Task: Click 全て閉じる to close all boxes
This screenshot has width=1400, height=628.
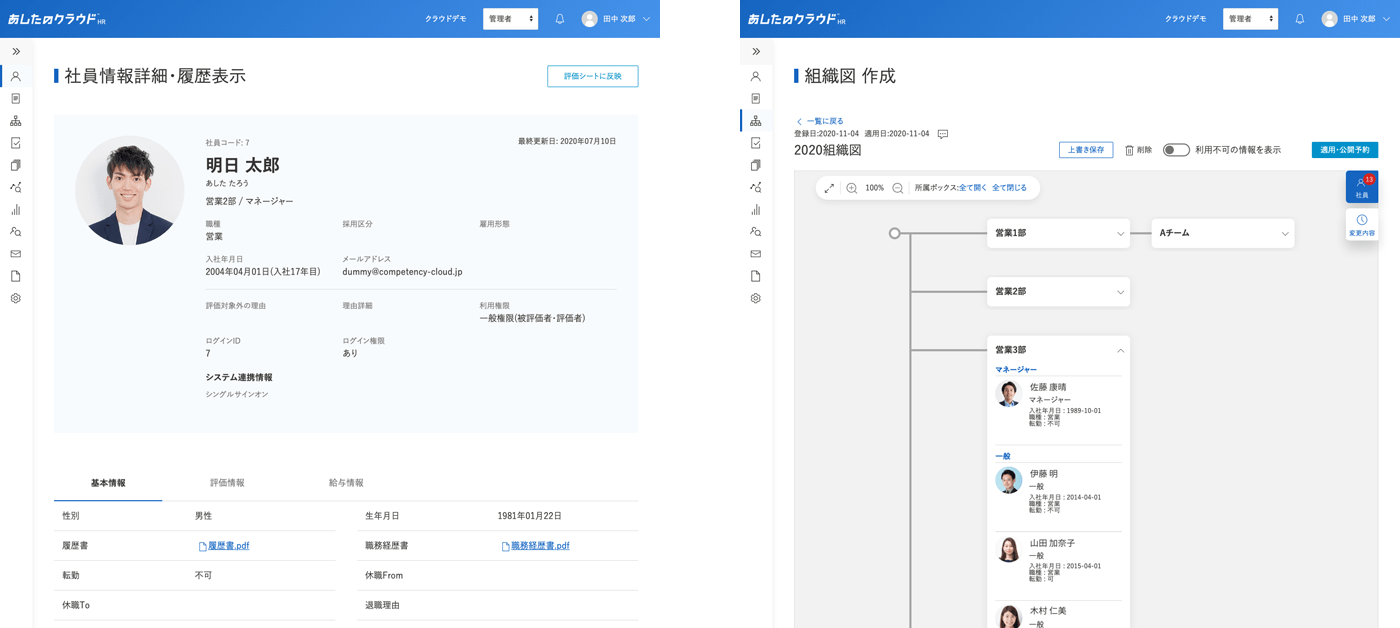Action: 1009,188
